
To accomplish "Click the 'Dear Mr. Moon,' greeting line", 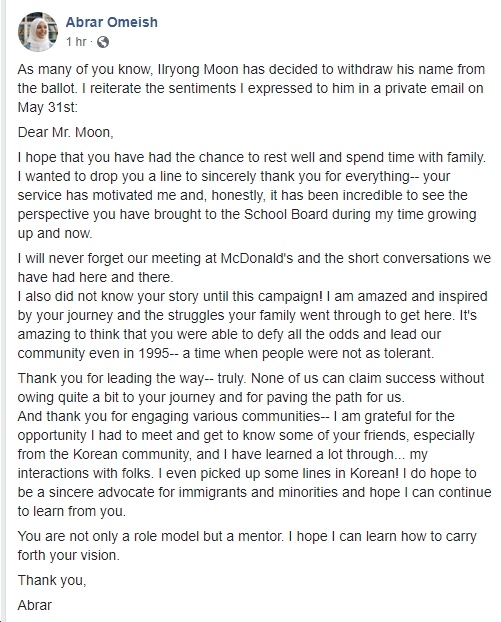I will point(65,132).
